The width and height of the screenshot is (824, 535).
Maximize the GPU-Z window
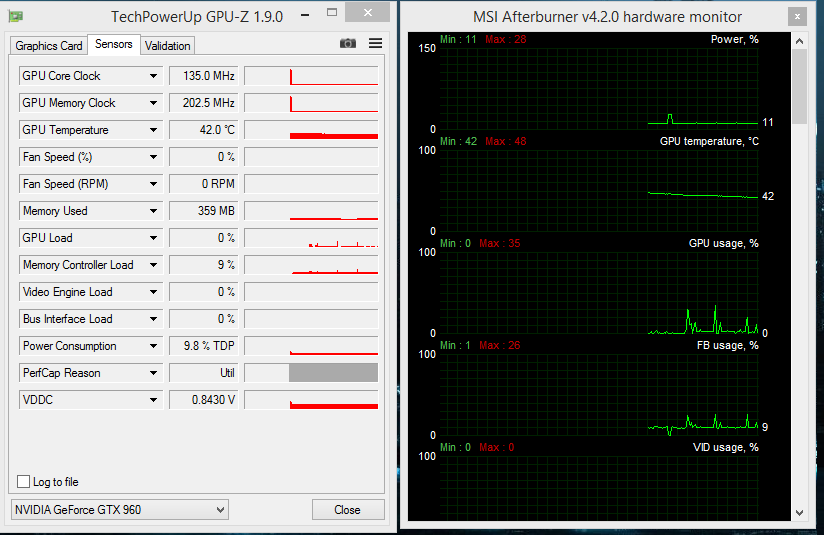332,13
